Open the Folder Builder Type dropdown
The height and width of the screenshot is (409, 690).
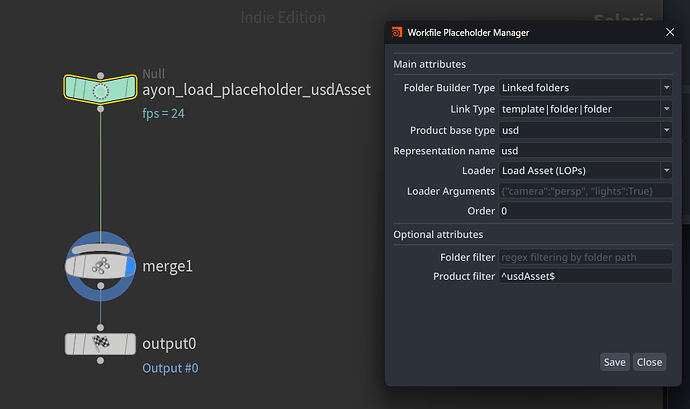tap(586, 88)
